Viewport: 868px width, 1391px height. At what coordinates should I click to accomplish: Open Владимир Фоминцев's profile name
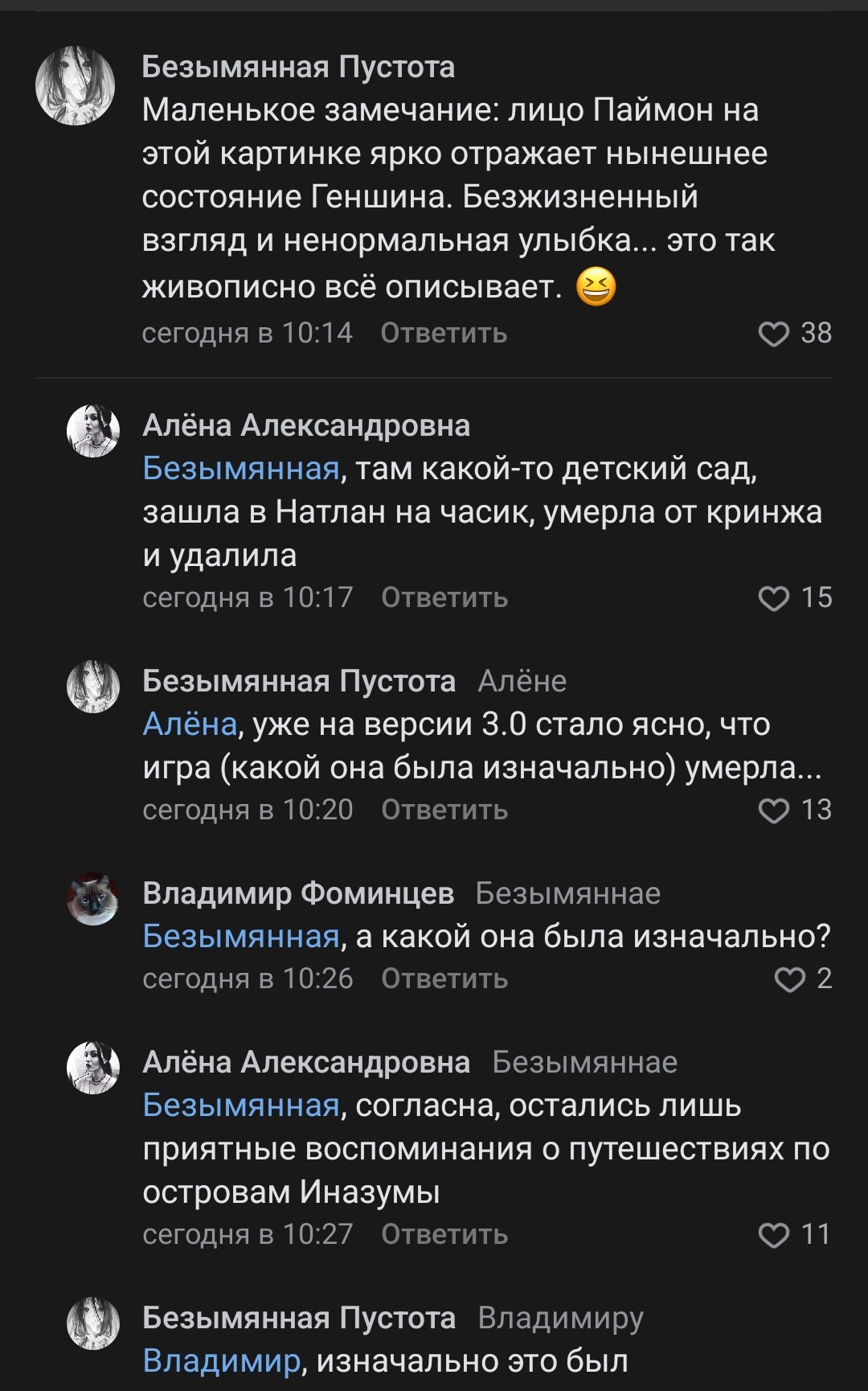(x=298, y=893)
